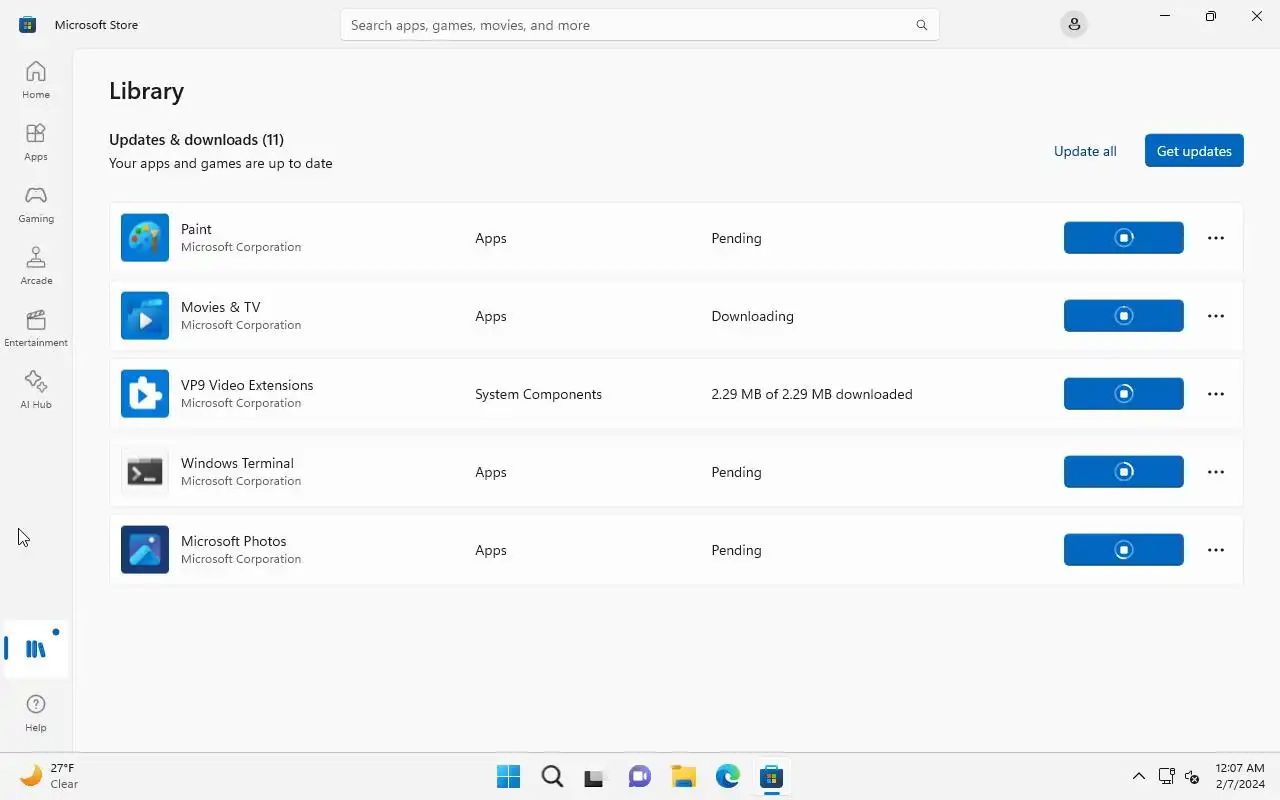
Task: Click Microsoft Store taskbar icon
Action: pyautogui.click(x=771, y=776)
